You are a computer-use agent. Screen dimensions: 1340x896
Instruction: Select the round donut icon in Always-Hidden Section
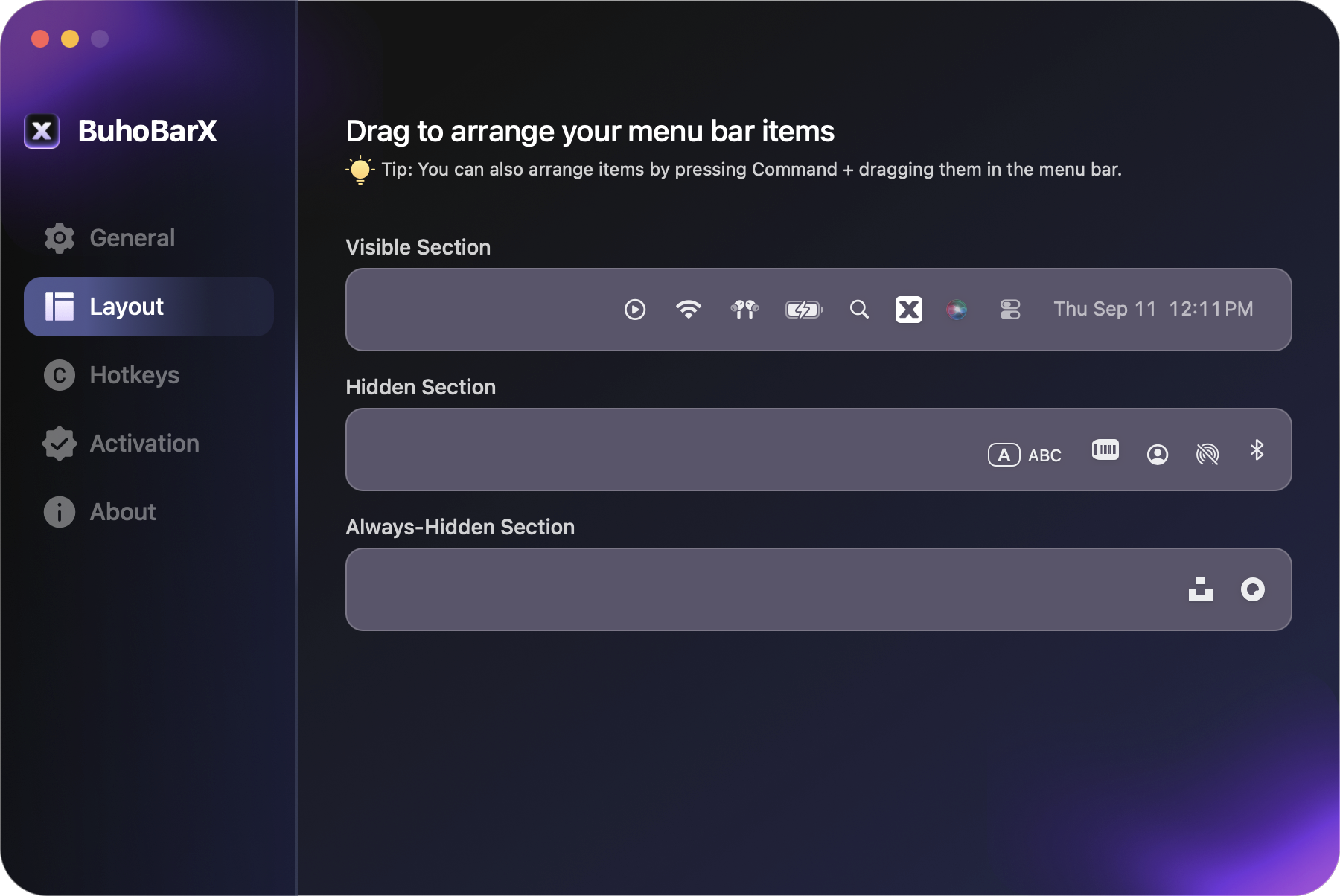tap(1253, 589)
